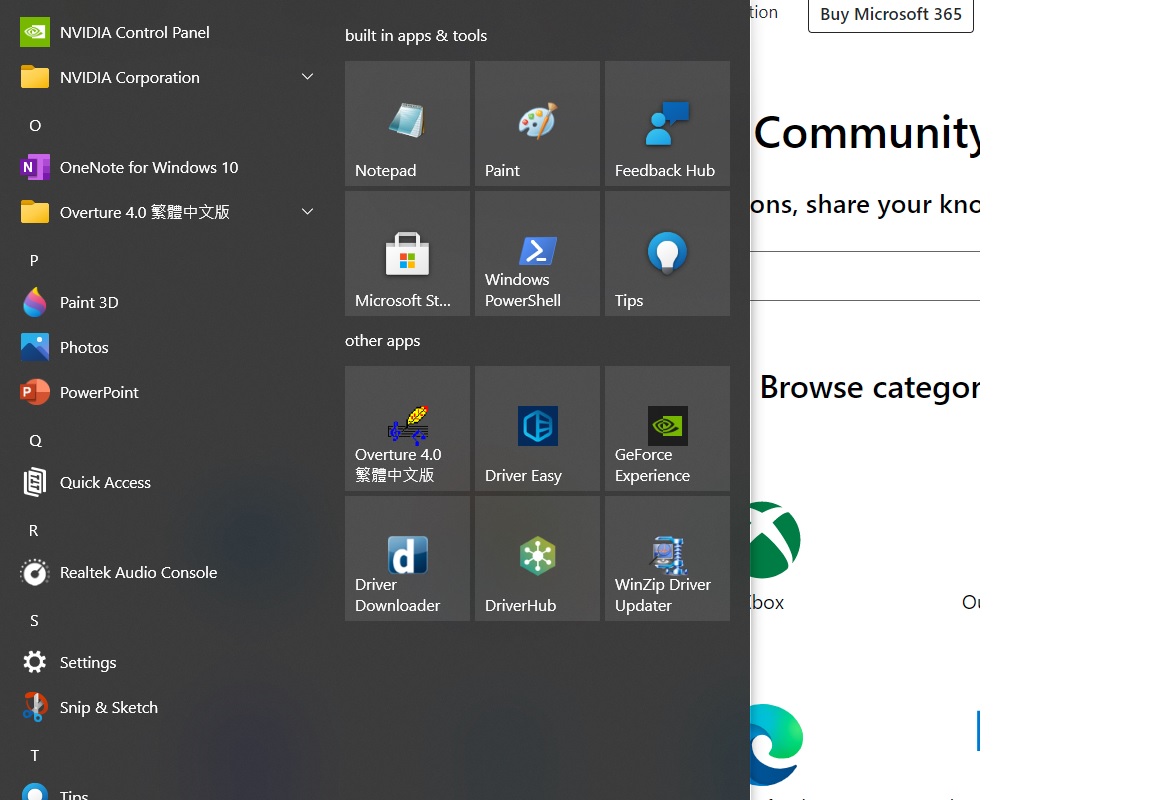
Task: Expand the Overture 4.0 folder chevron
Action: pyautogui.click(x=308, y=212)
